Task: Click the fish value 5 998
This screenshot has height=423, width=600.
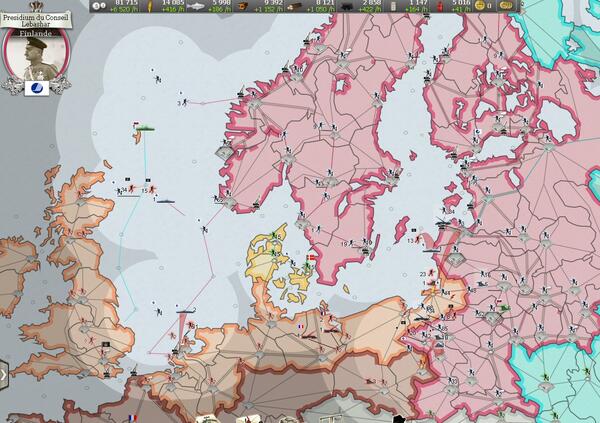Action: click(222, 2)
